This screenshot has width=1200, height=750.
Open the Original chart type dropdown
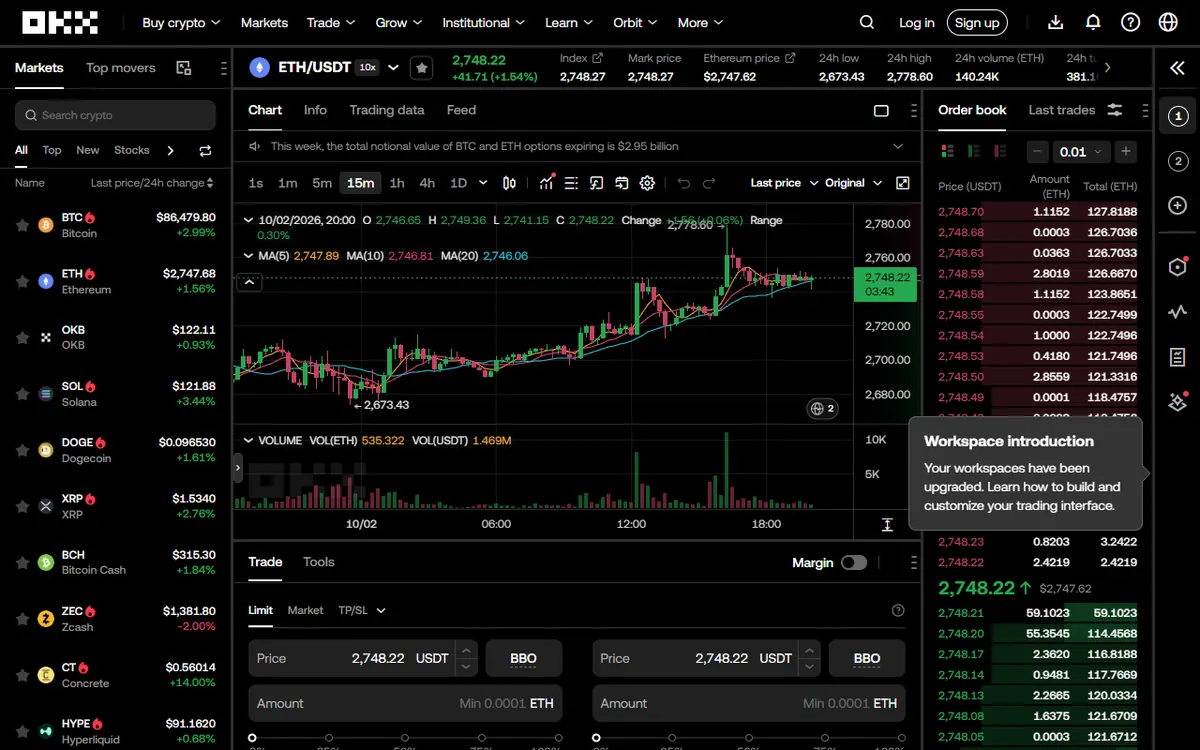coord(854,183)
